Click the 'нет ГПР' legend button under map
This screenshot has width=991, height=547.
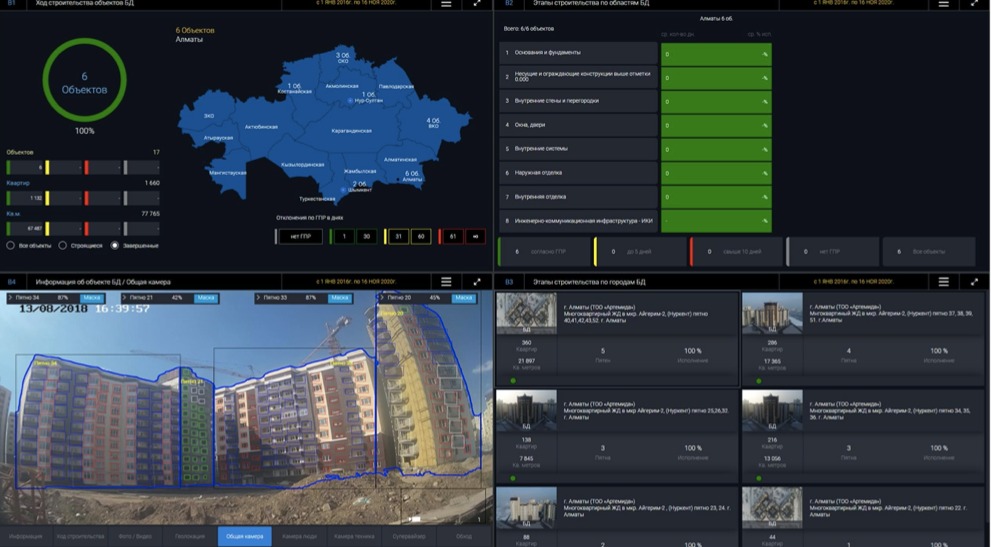coord(299,236)
